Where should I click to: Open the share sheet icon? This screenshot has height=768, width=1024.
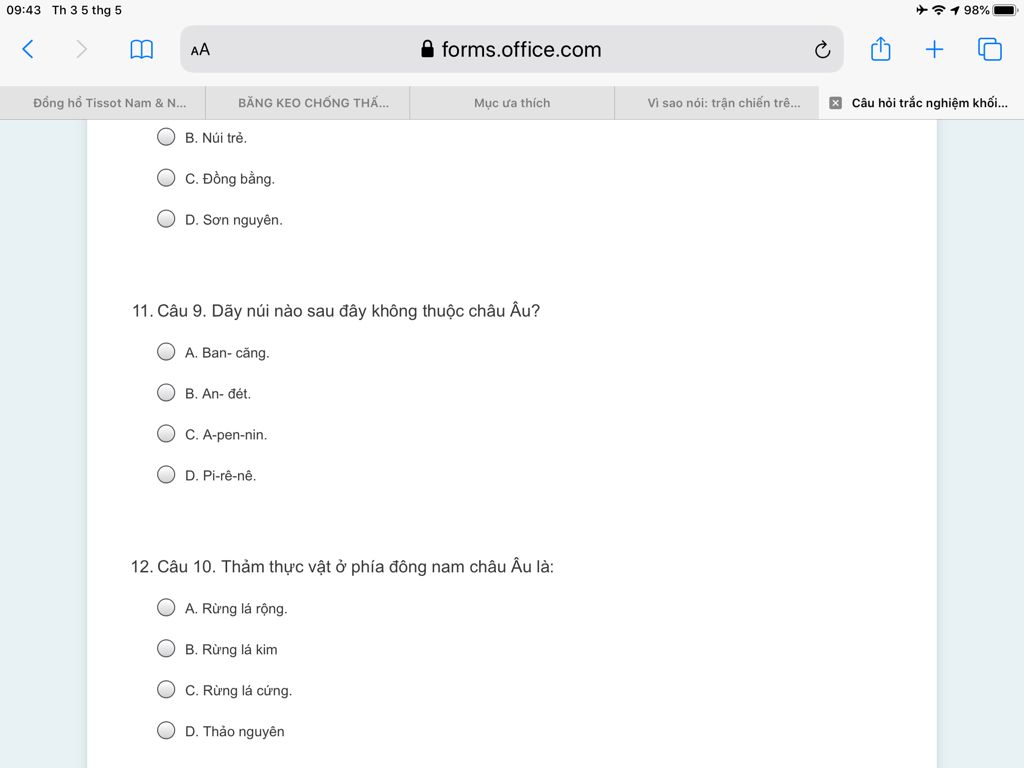click(x=880, y=49)
